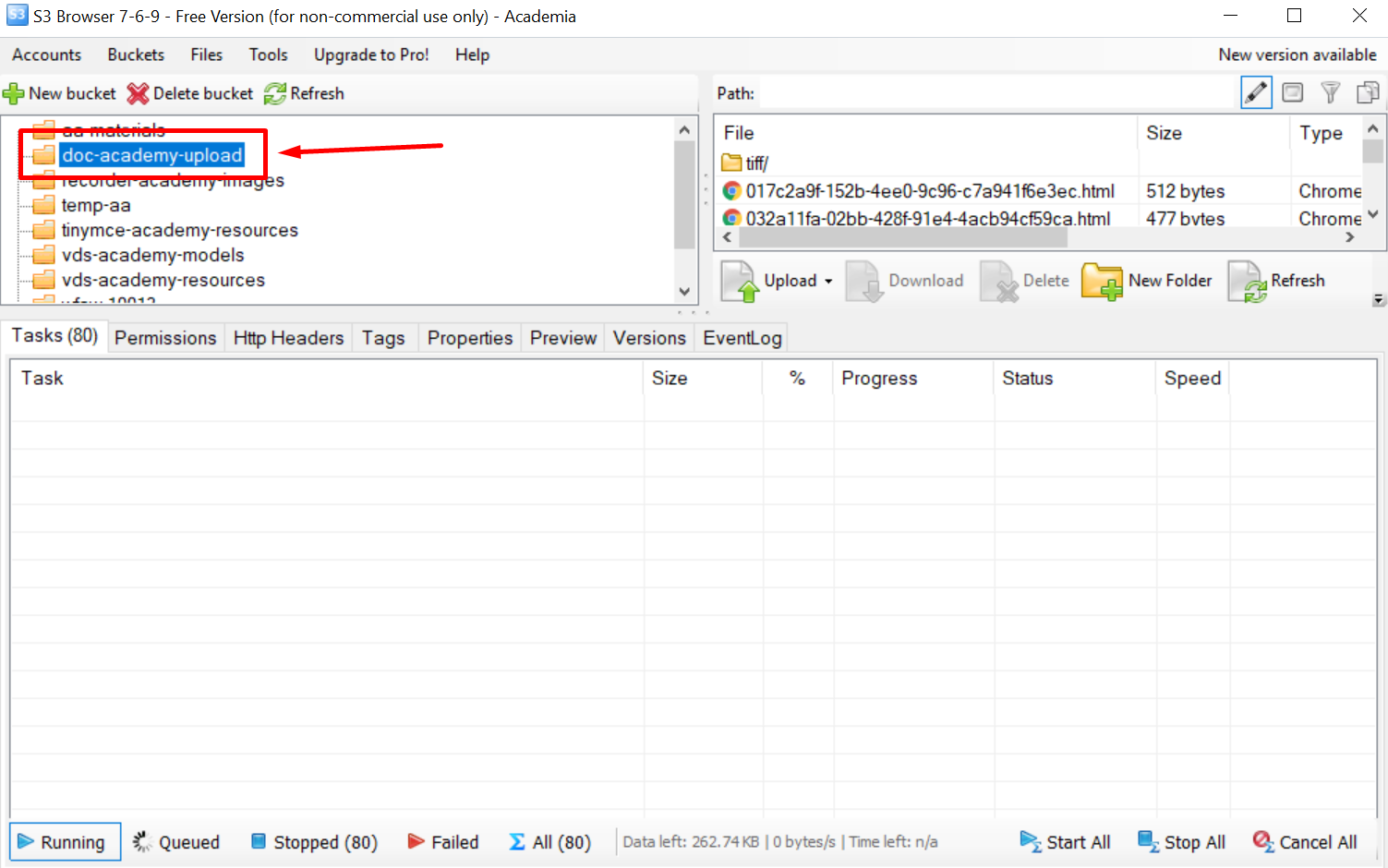Screen dimensions: 1388x868
Task: Select the temp-aa bucket
Action: tap(96, 205)
